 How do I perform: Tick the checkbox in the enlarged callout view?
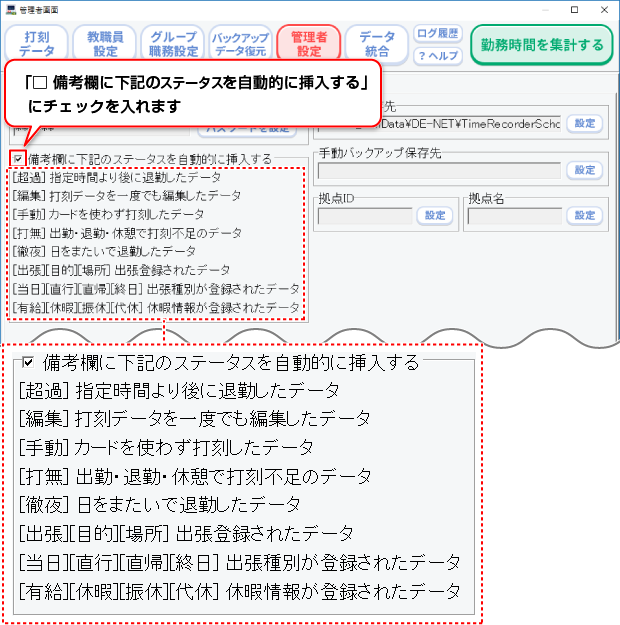29,362
